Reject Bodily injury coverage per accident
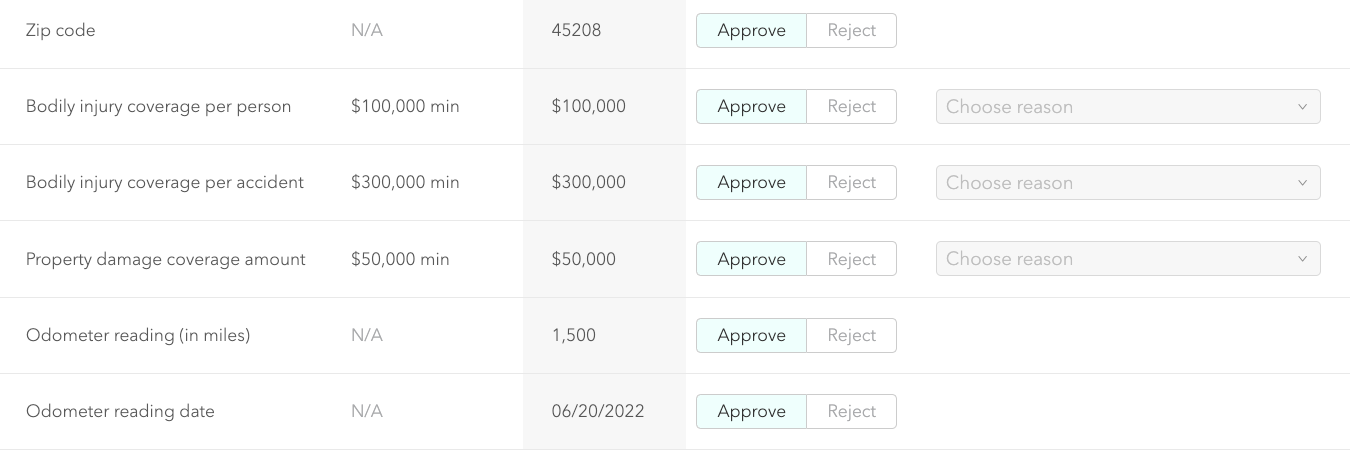 851,182
